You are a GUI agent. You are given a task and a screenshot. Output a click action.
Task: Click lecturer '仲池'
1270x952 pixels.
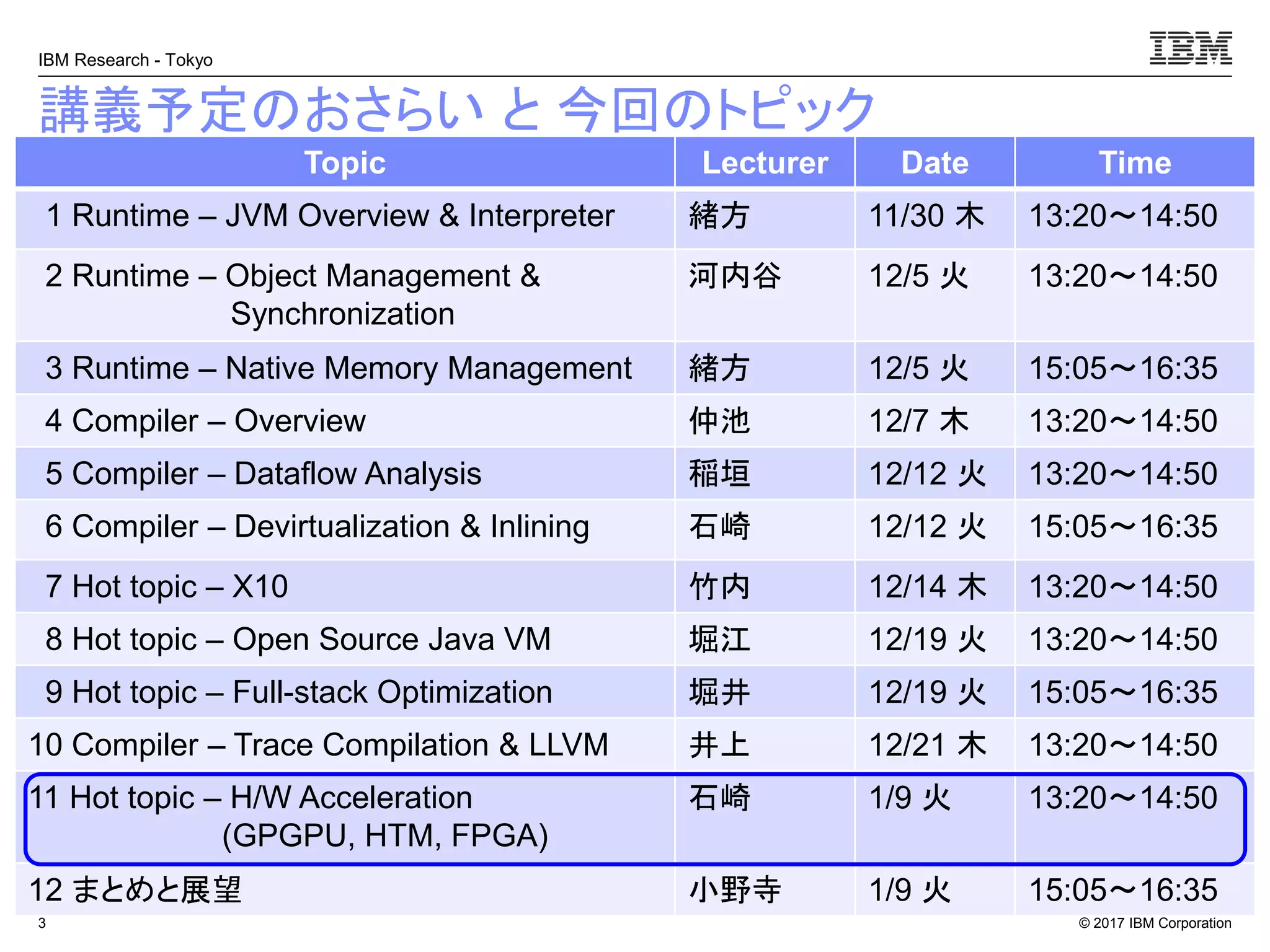click(719, 421)
